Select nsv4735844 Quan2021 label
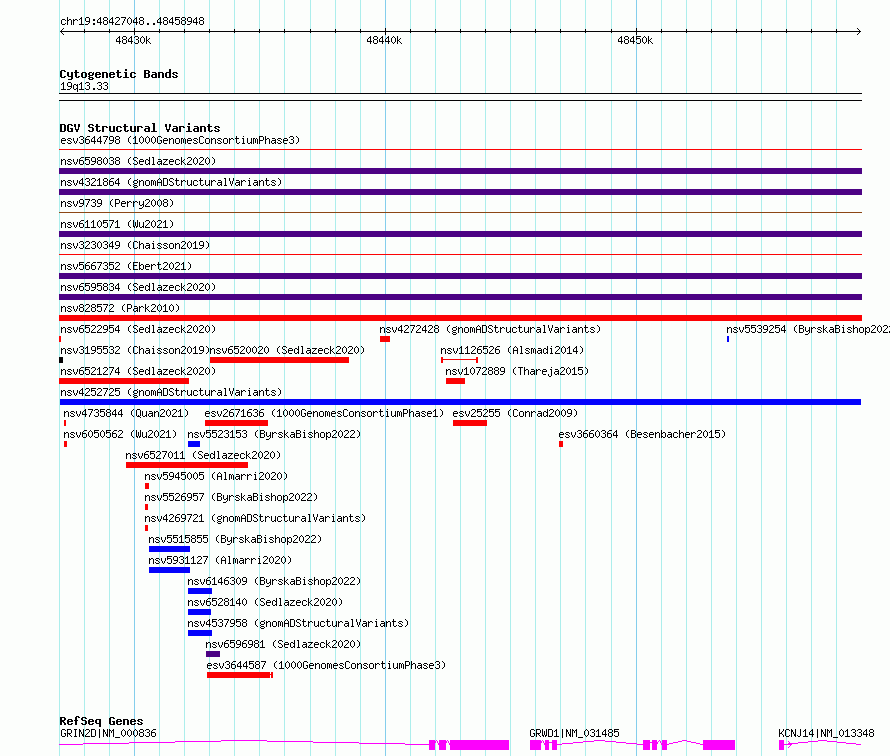This screenshot has height=756, width=890. point(126,413)
